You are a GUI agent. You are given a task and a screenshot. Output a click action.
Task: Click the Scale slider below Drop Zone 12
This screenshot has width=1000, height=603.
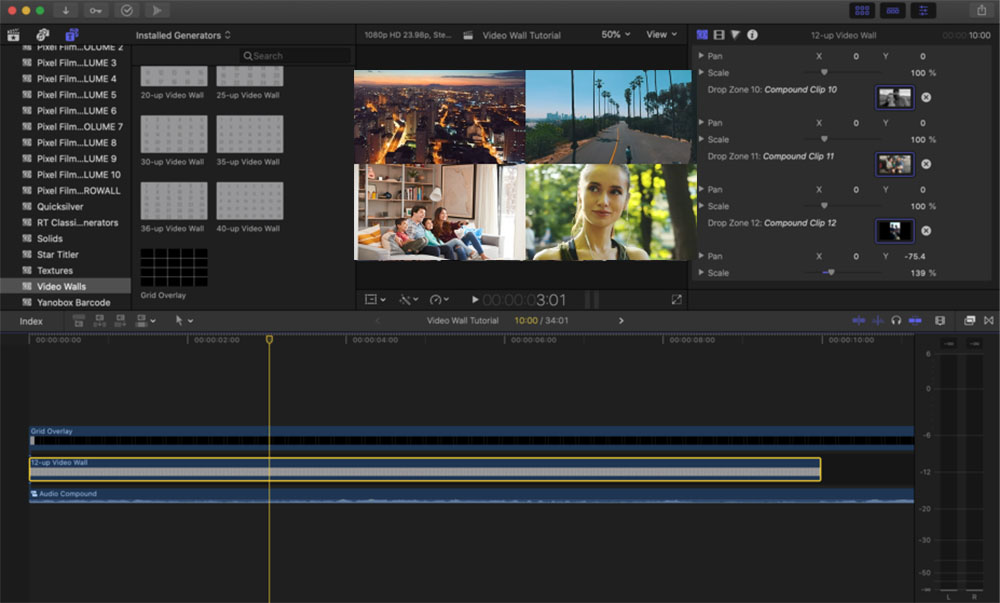(x=831, y=271)
